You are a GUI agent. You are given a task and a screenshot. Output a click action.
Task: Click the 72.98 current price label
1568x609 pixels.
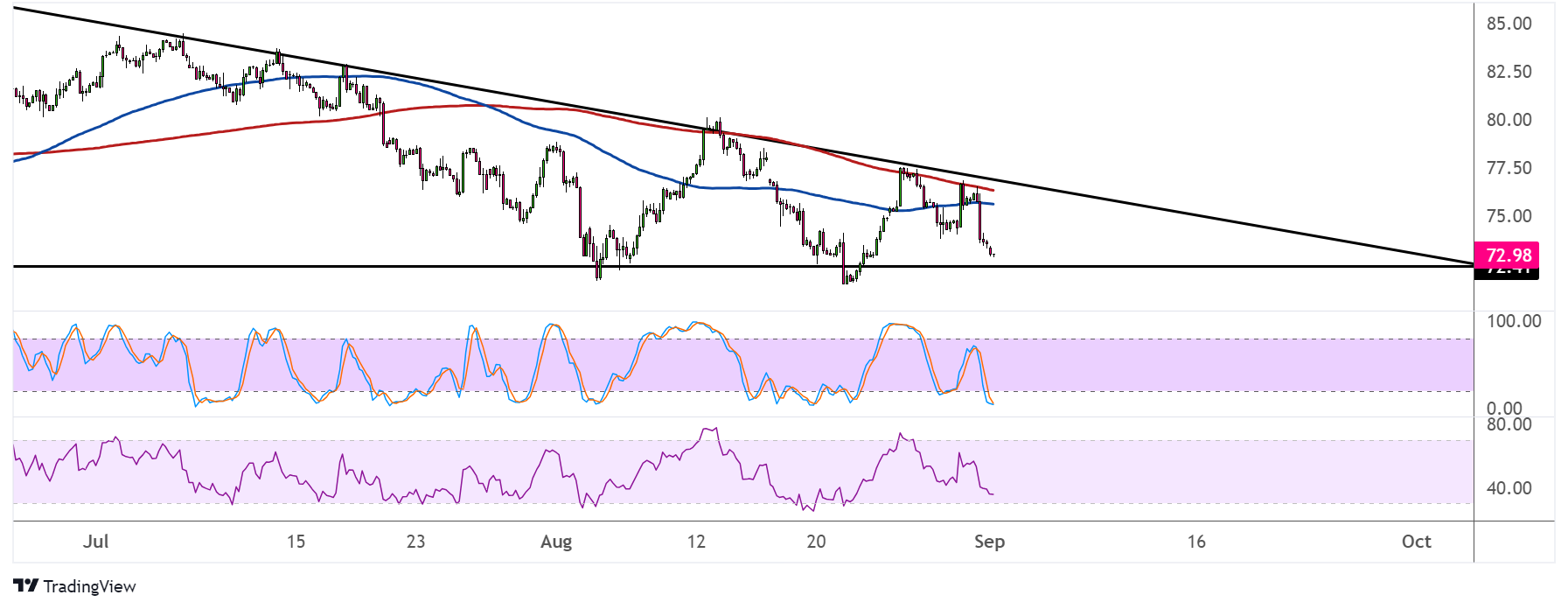coord(1507,255)
